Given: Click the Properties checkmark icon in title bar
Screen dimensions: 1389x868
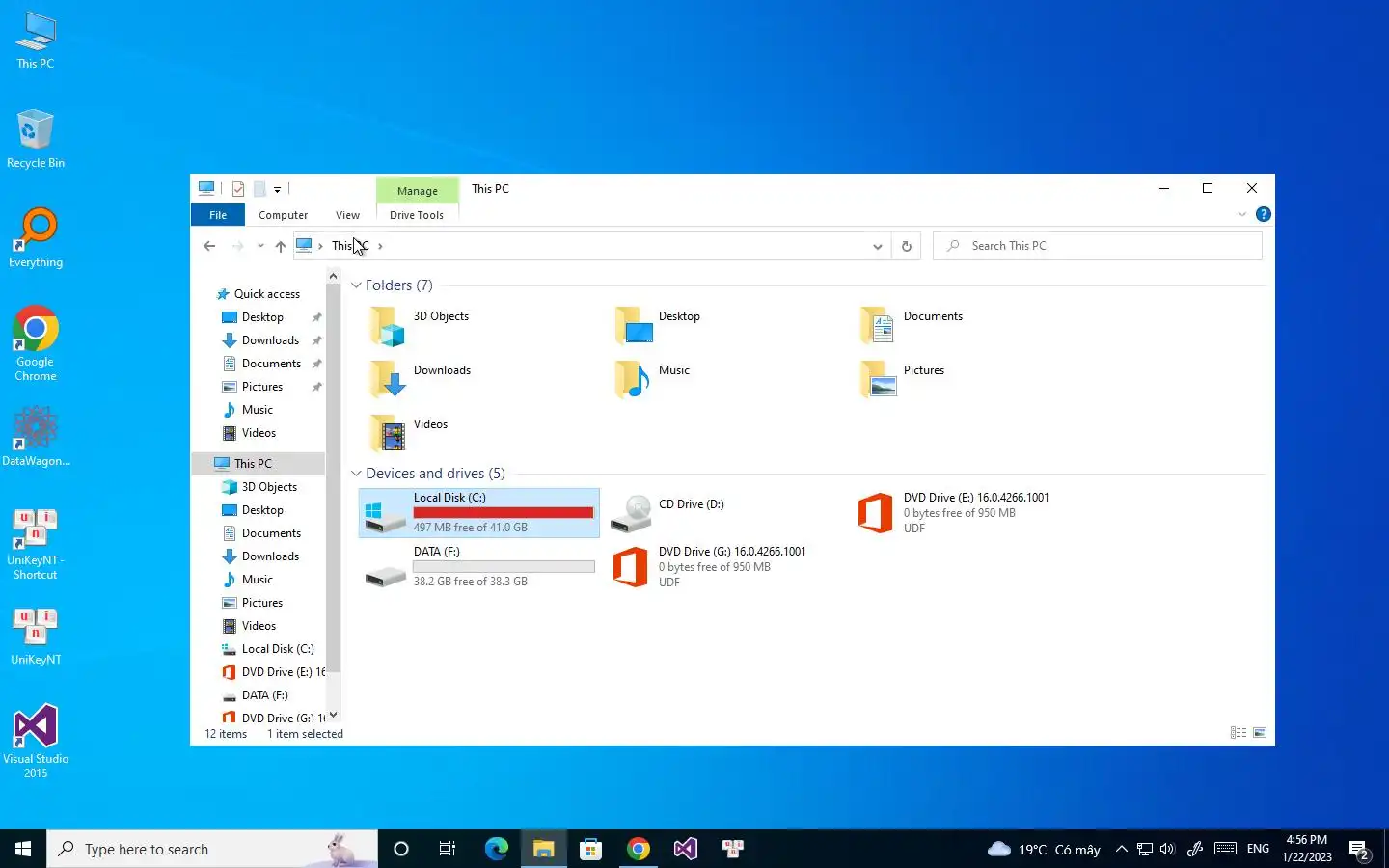Looking at the screenshot, I should coord(238,189).
